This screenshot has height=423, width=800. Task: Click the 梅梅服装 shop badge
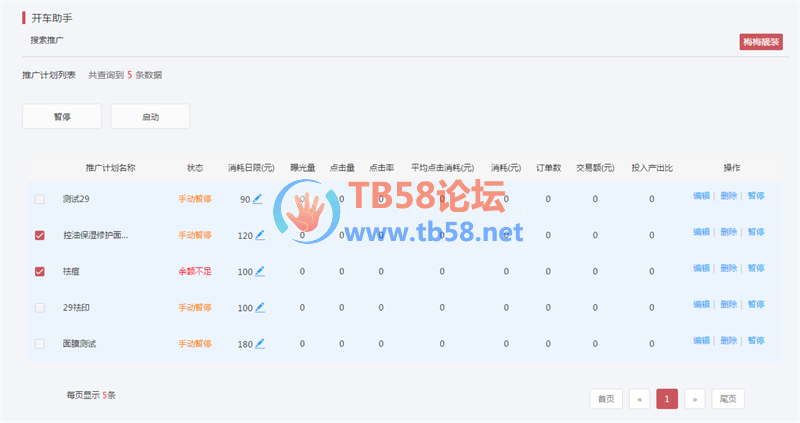(x=761, y=41)
